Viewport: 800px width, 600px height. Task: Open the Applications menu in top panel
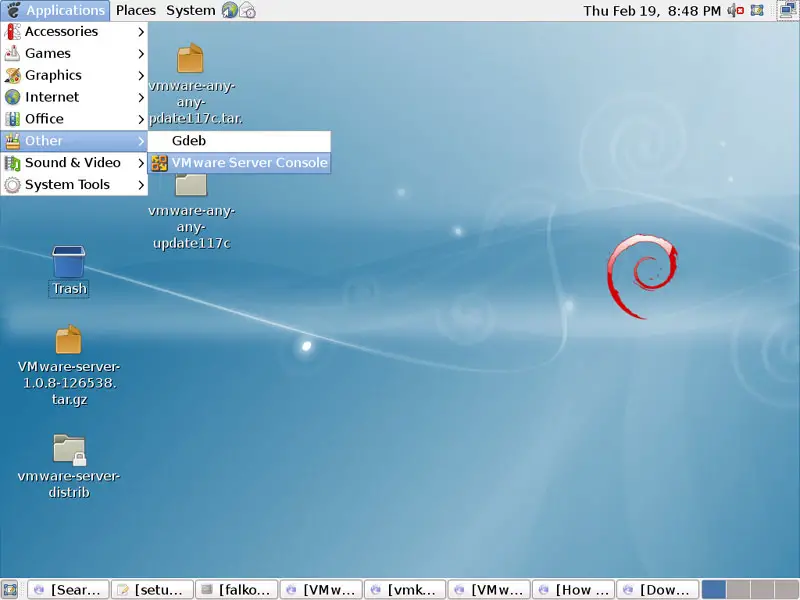pyautogui.click(x=55, y=10)
